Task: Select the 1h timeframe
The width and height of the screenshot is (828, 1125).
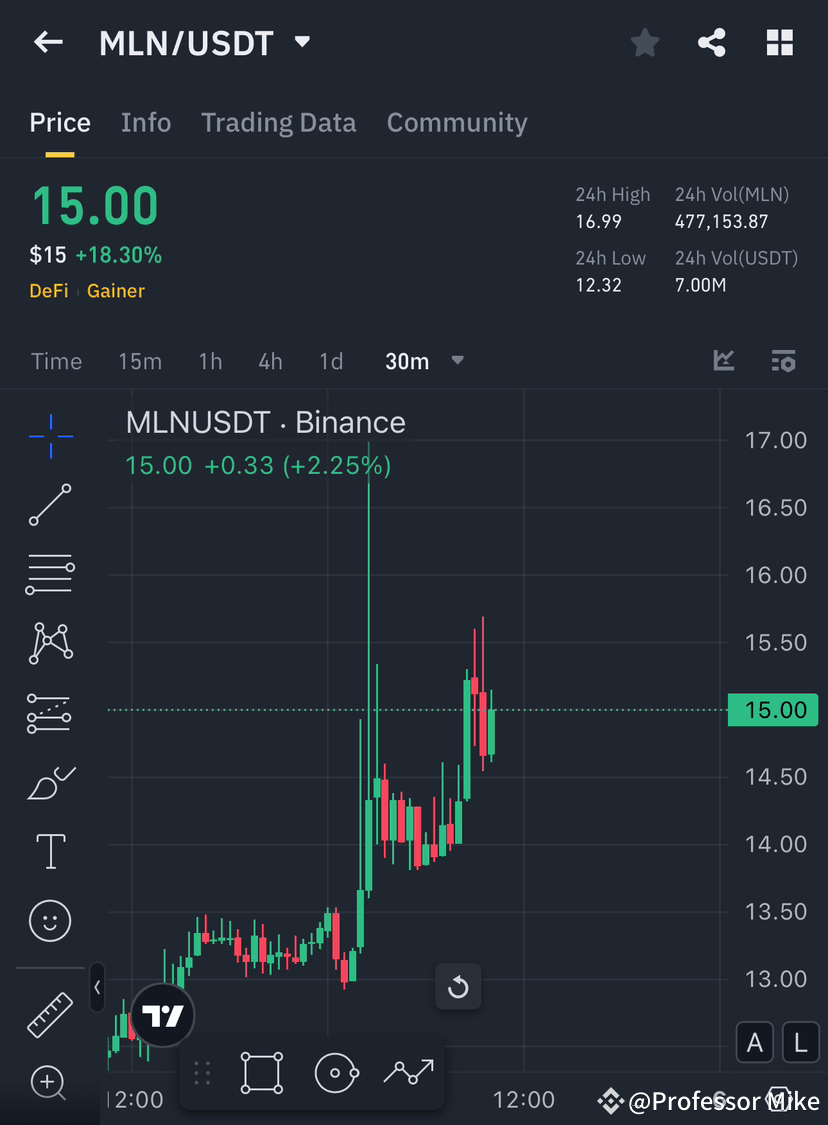Action: click(210, 361)
